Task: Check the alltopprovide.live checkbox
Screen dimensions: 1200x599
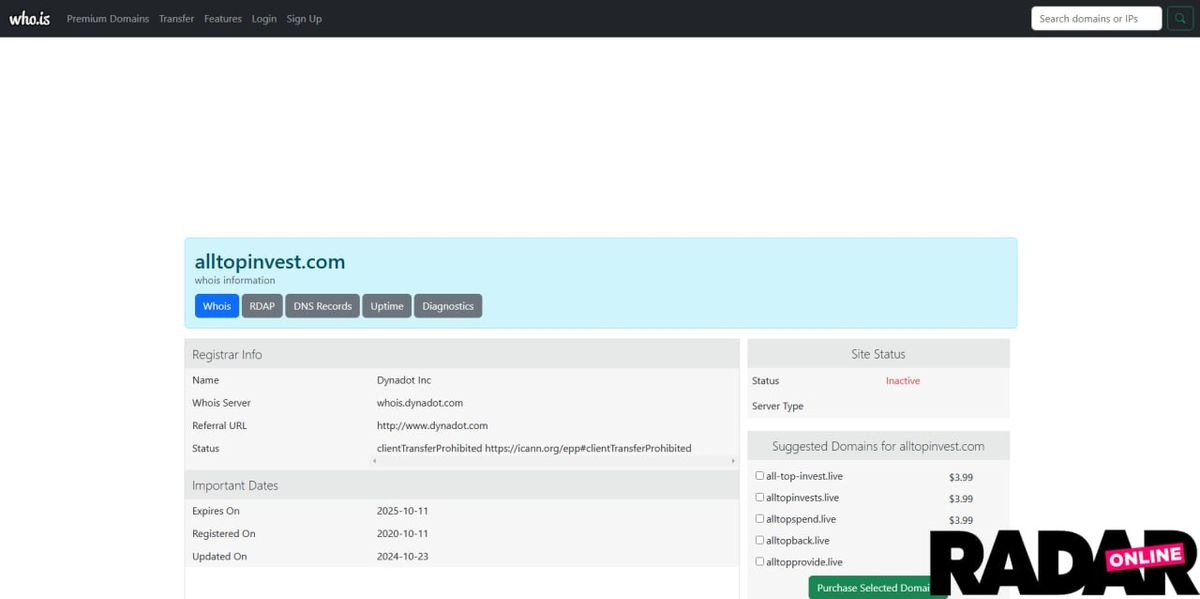Action: [760, 562]
